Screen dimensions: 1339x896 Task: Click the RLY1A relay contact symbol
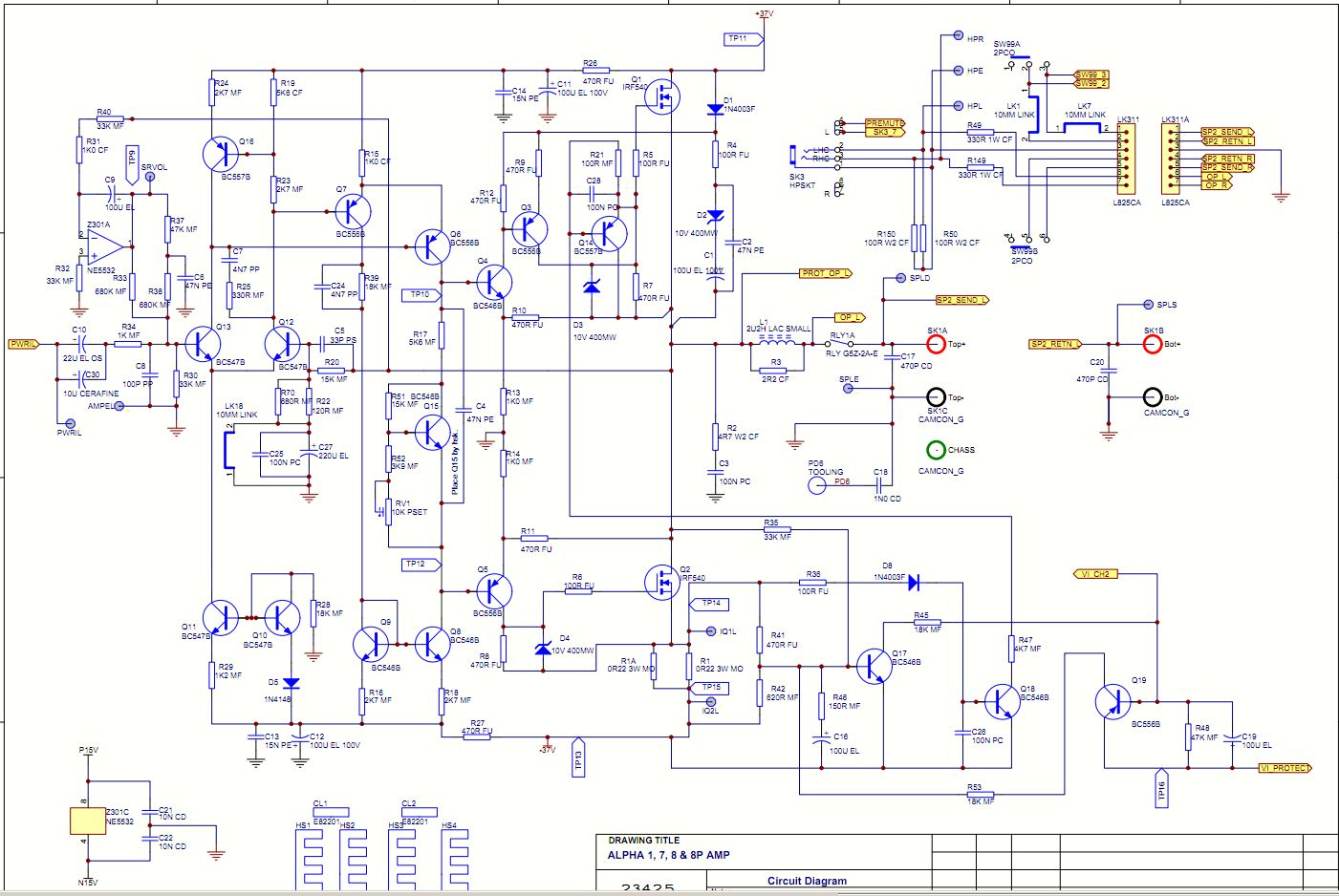(841, 344)
